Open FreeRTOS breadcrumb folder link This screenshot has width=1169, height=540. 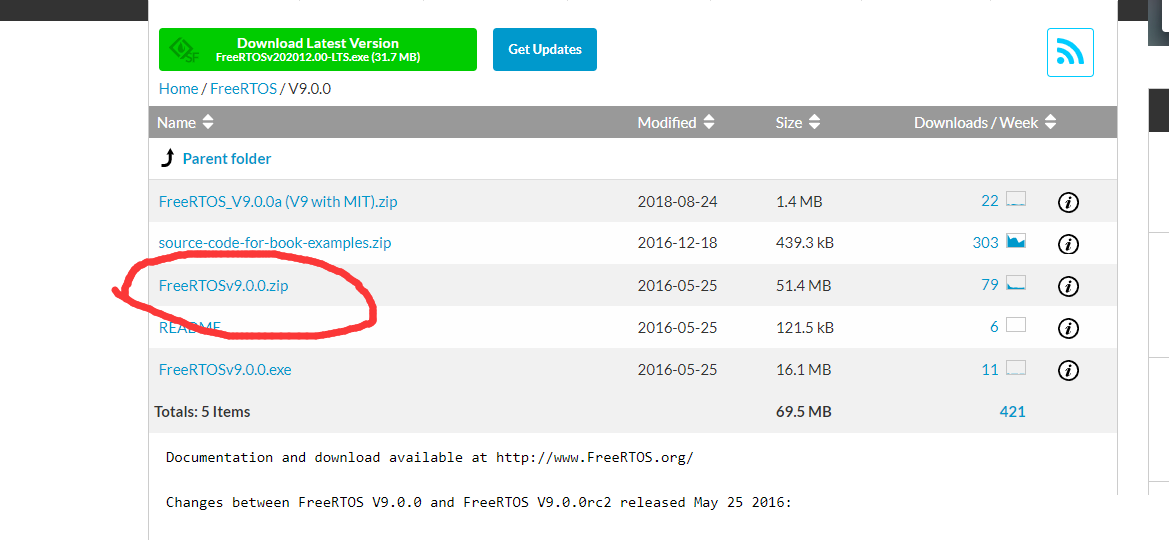[x=242, y=89]
